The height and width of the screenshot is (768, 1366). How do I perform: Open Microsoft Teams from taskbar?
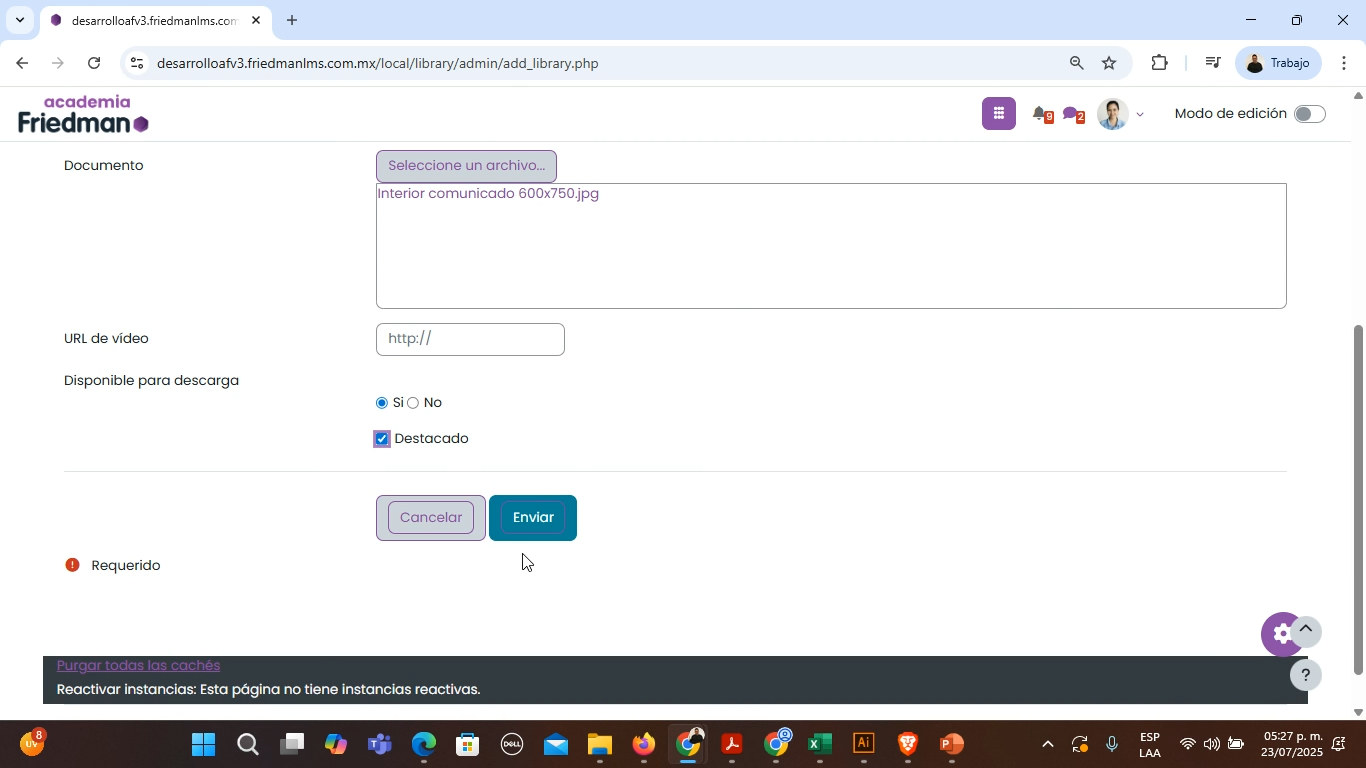click(x=379, y=745)
